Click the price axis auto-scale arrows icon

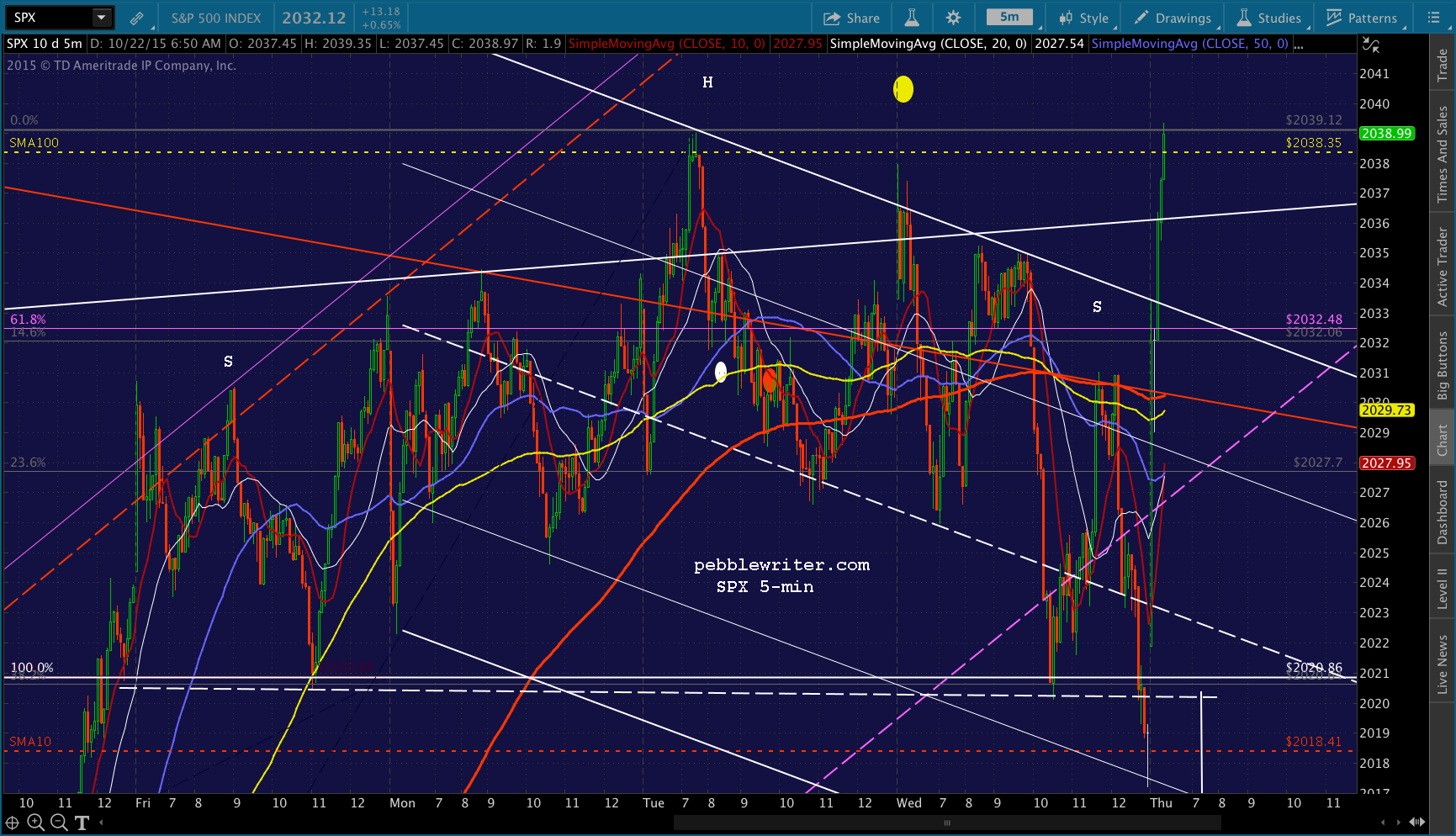1371,45
